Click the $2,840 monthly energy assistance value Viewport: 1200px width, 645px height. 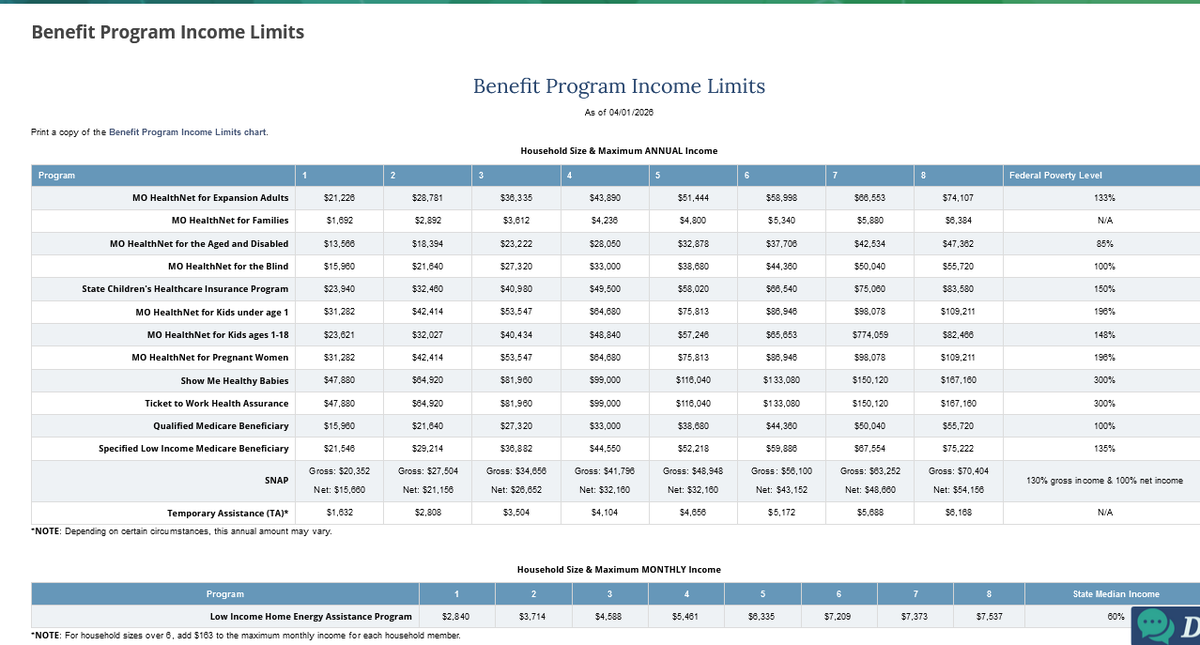click(456, 617)
